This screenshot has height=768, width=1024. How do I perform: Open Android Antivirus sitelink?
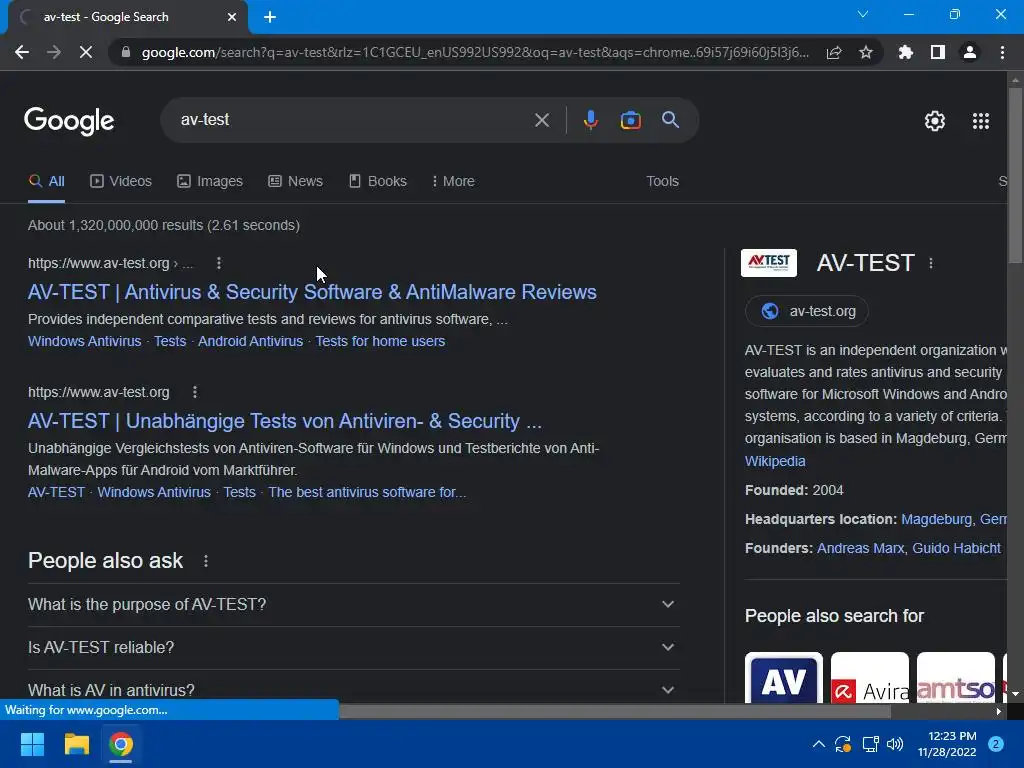coord(250,341)
